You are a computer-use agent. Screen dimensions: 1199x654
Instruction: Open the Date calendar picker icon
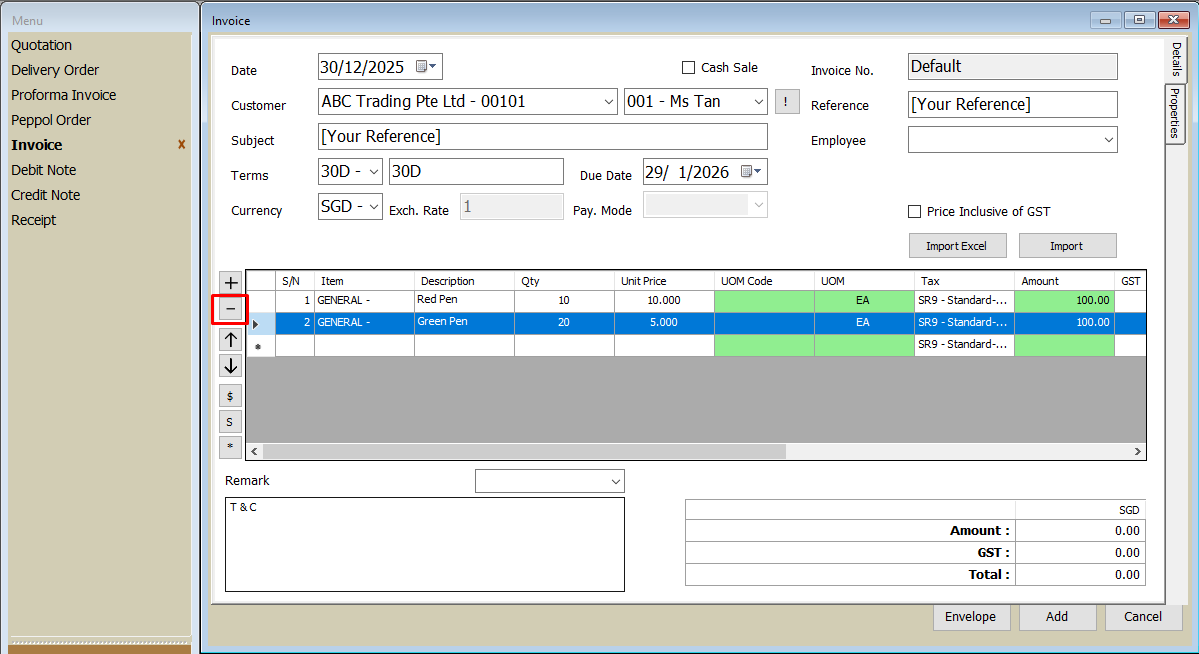[x=426, y=67]
